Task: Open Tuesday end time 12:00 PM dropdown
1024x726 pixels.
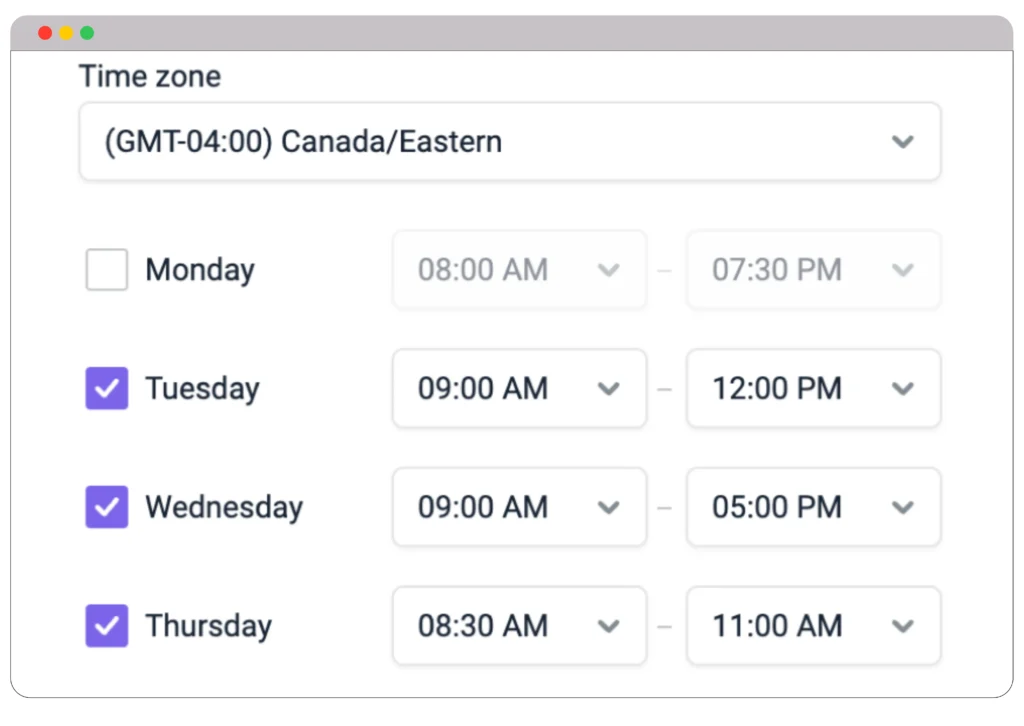Action: click(813, 388)
